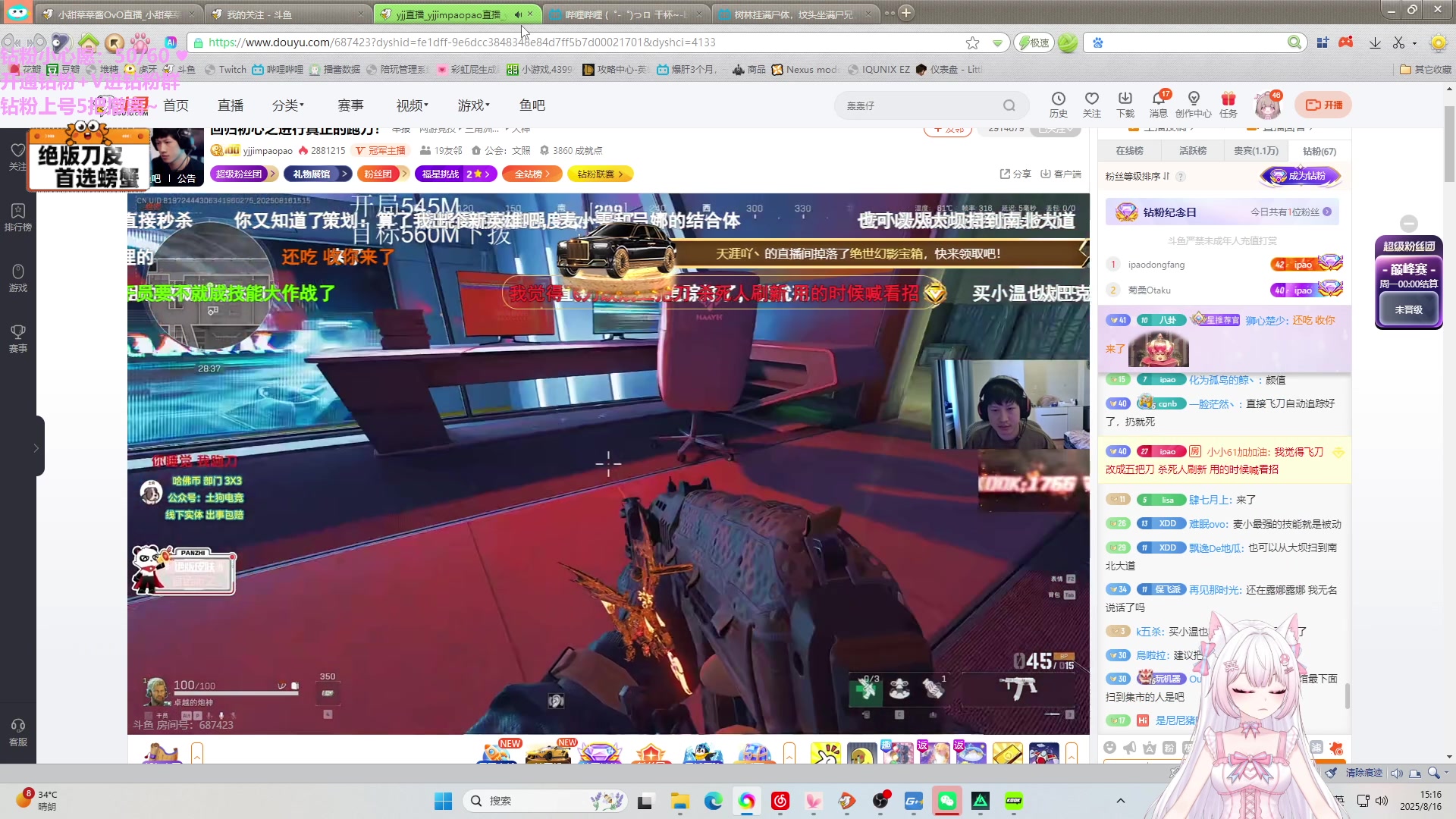
Task: Open File Explorer from the taskbar
Action: pyautogui.click(x=679, y=801)
